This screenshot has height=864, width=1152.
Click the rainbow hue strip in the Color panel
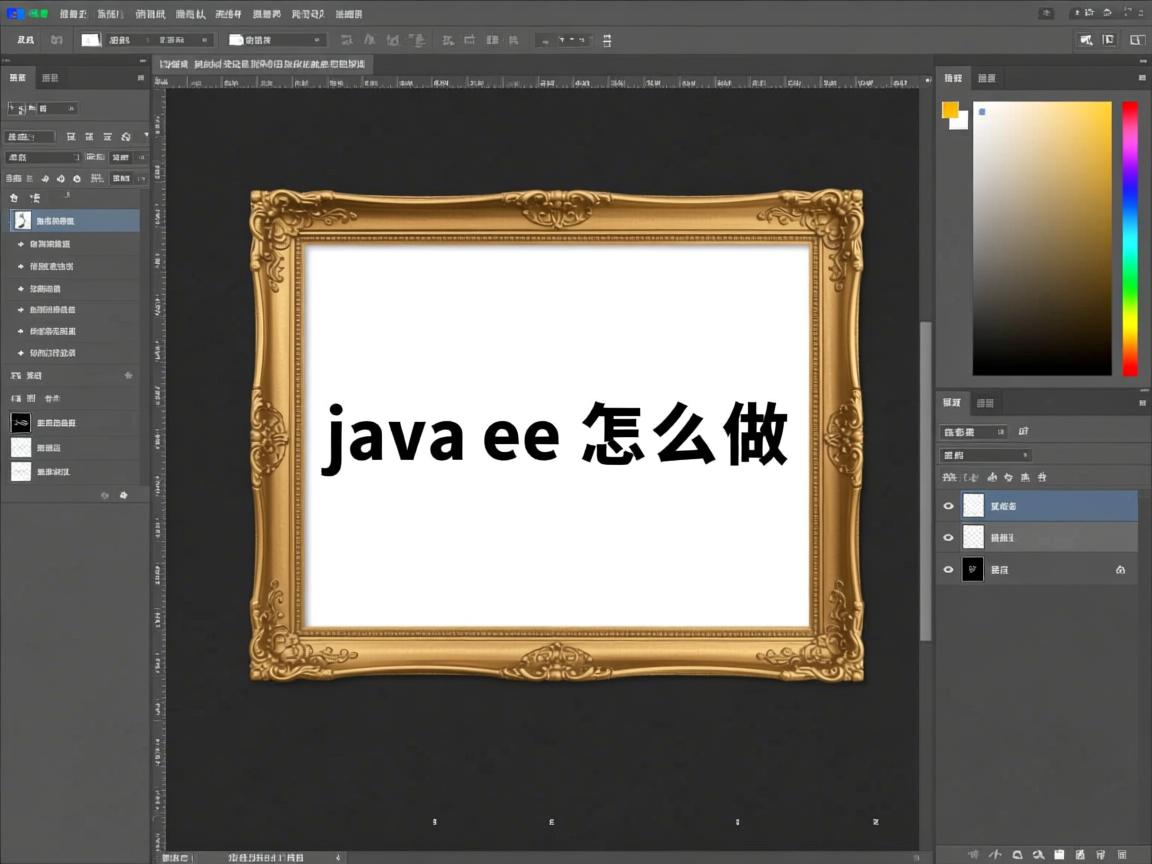pyautogui.click(x=1129, y=237)
